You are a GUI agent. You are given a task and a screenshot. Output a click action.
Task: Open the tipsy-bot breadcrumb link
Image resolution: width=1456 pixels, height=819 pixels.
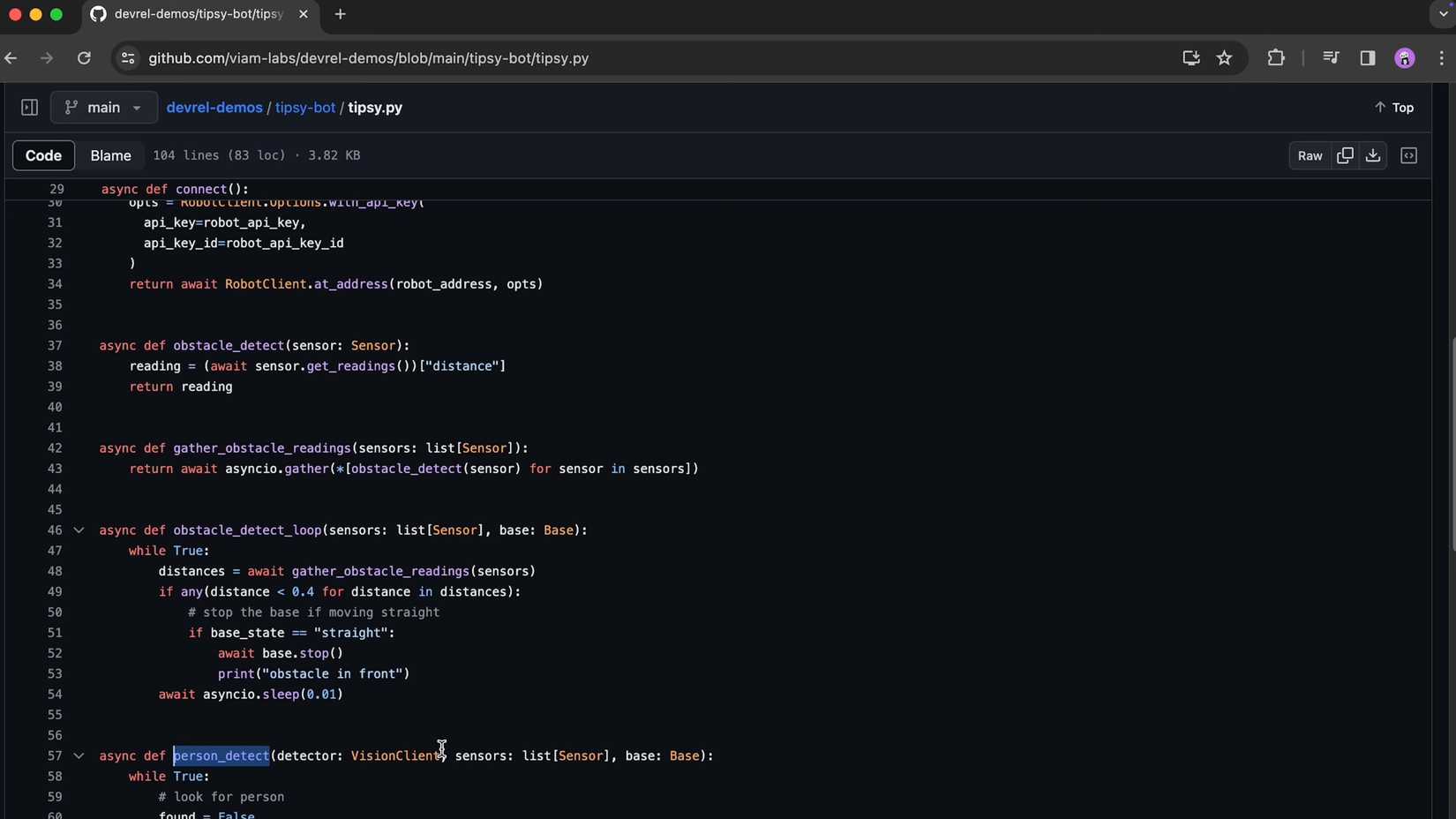[305, 108]
